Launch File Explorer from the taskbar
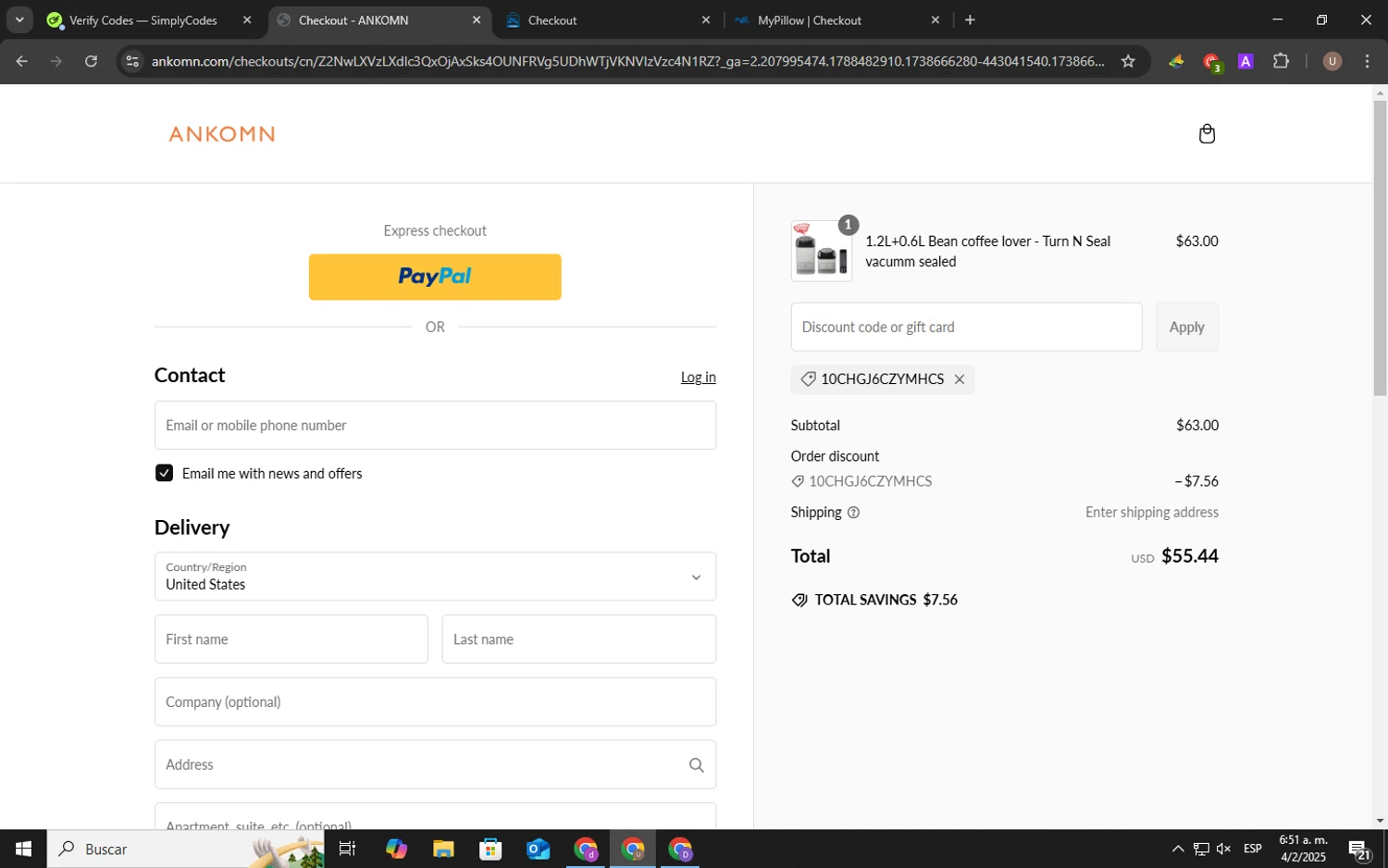Screen dimensions: 1388x868 (x=443, y=849)
